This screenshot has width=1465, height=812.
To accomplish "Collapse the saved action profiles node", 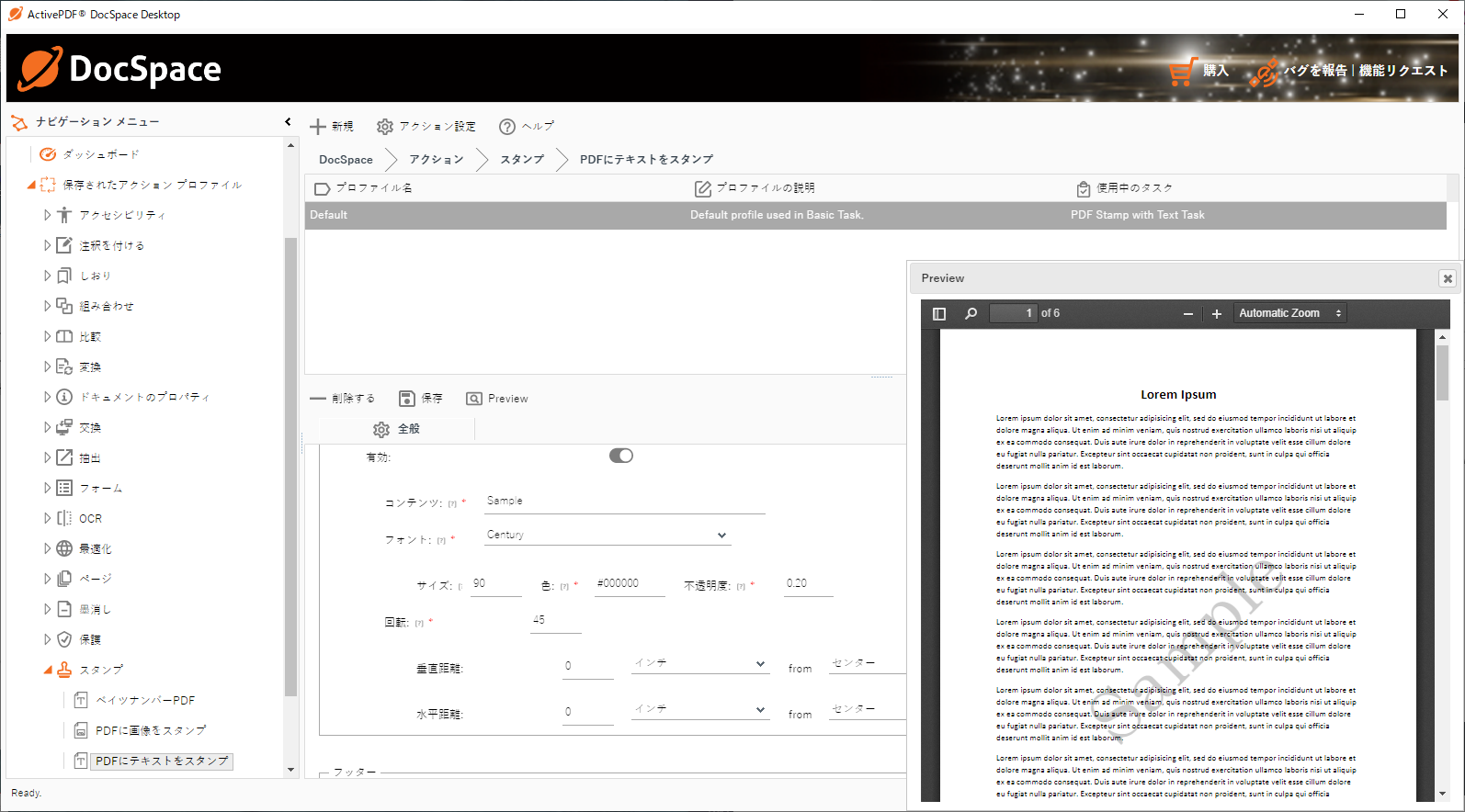I will [31, 185].
